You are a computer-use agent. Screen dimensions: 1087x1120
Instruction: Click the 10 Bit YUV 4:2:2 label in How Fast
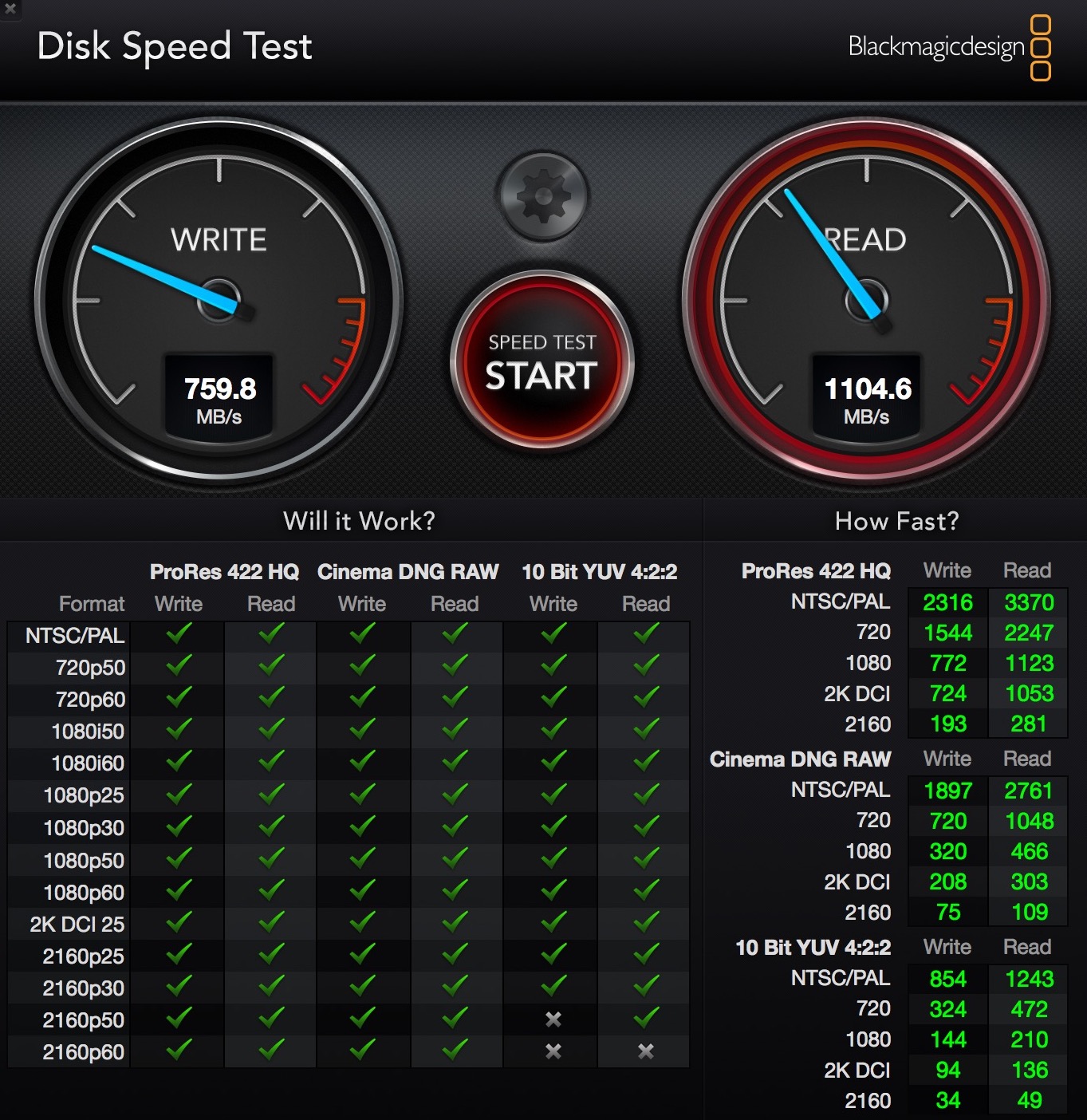click(813, 947)
